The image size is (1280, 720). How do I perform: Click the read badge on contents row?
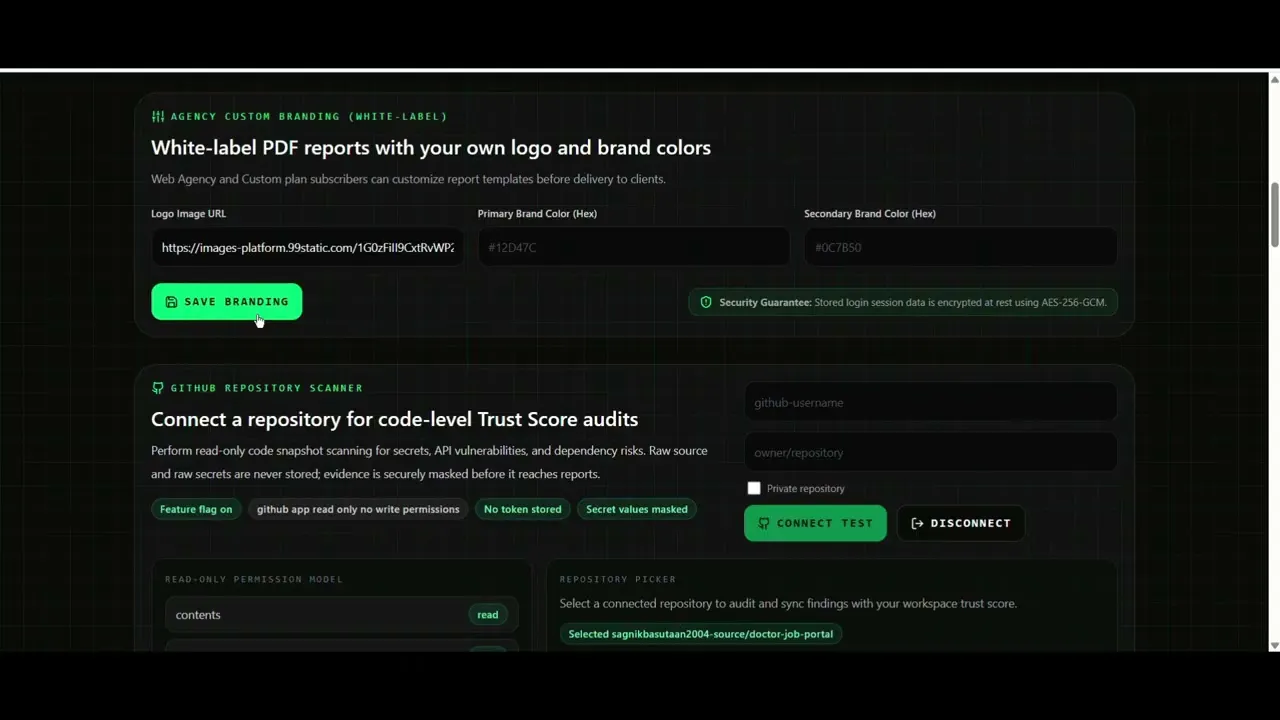coord(488,615)
